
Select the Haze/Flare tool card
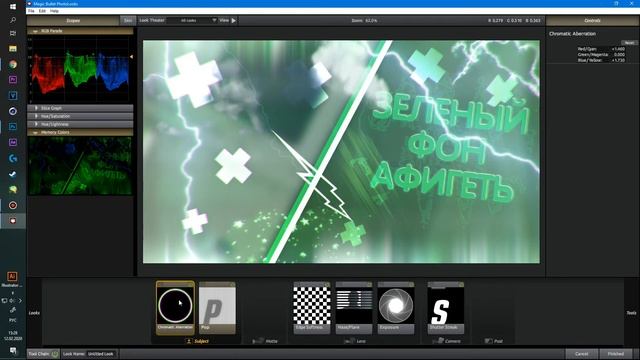[354, 308]
